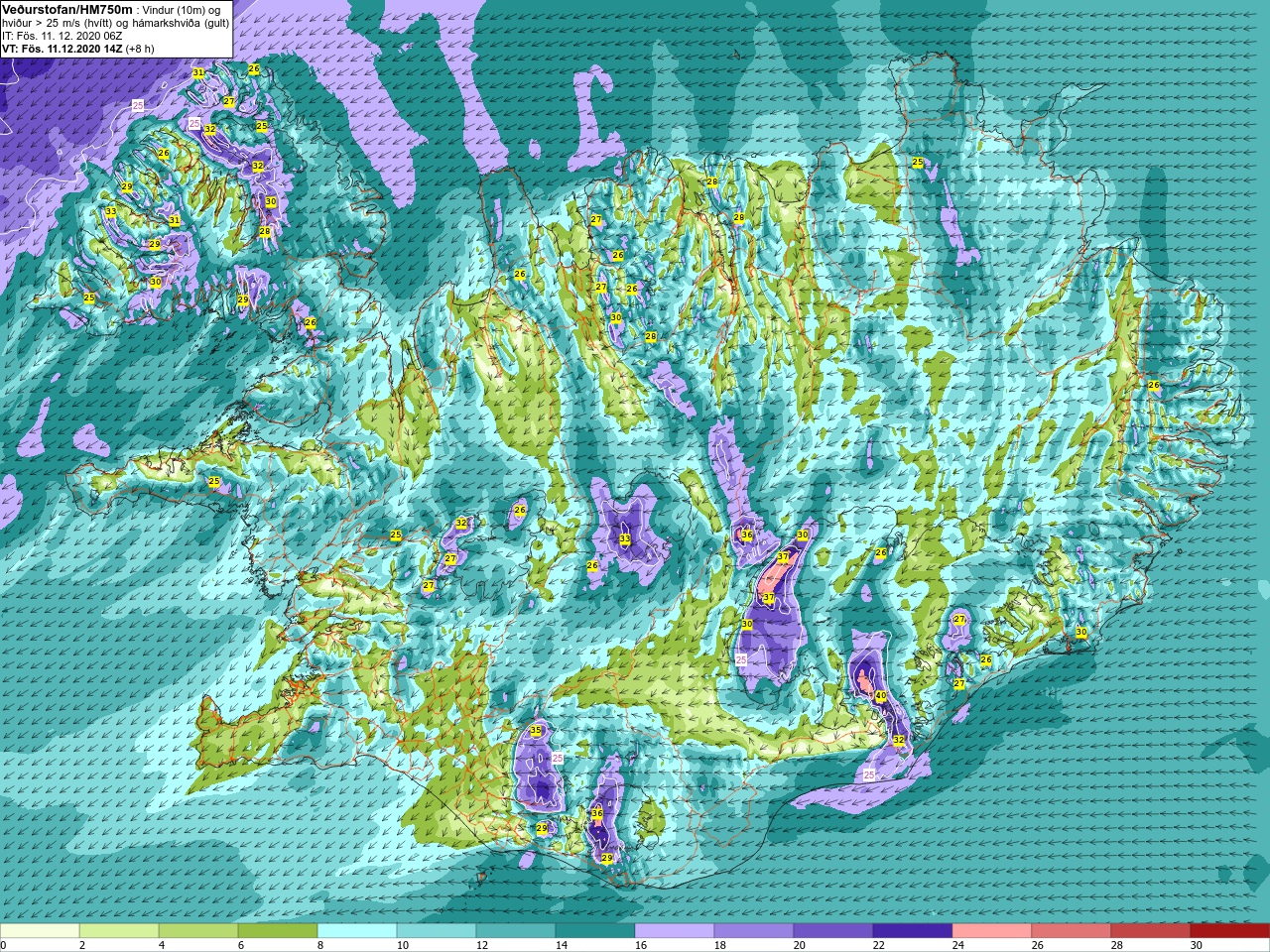Screen dimensions: 1270x952
Task: Click the 'hámarkshviða (gult)' legend description text
Action: pyautogui.click(x=179, y=23)
